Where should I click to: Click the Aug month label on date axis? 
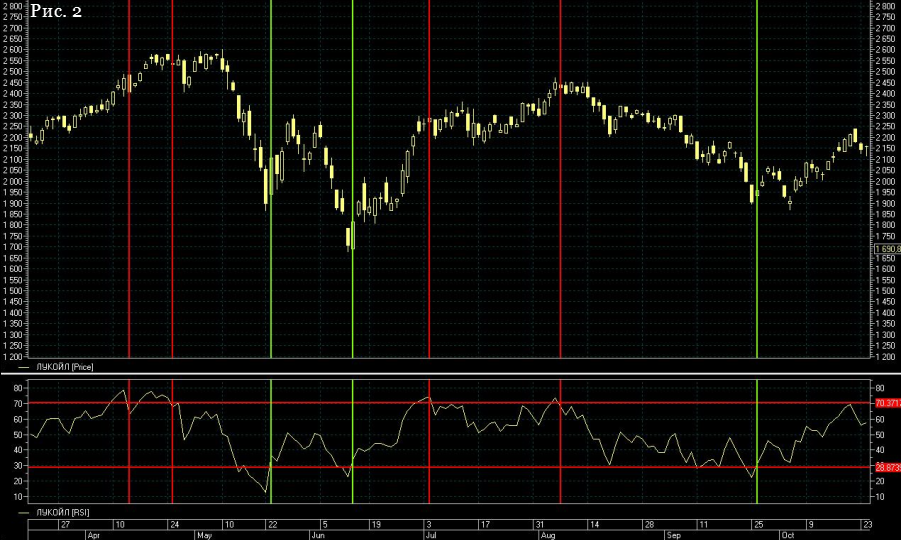point(548,535)
